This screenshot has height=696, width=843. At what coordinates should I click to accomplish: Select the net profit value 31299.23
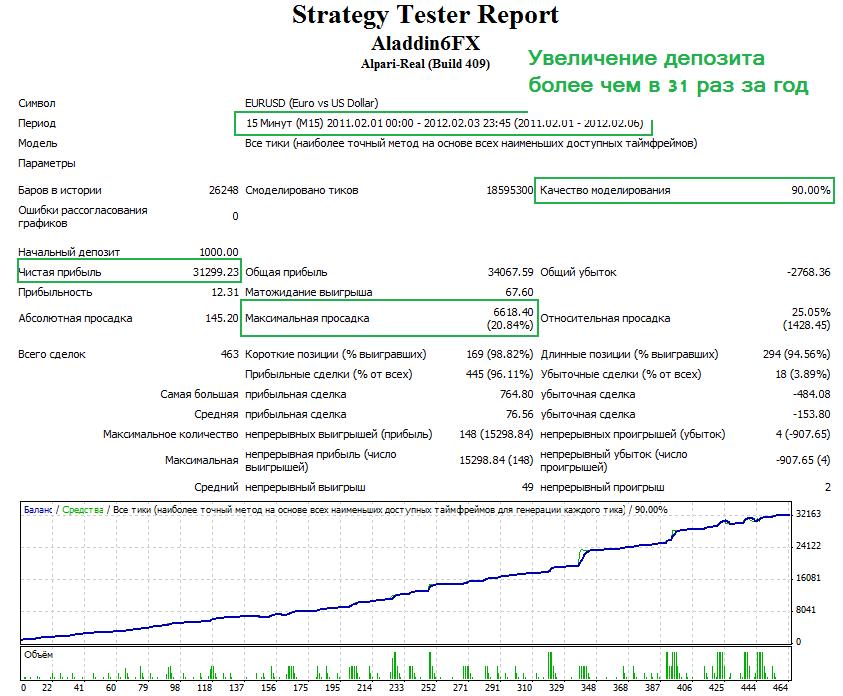click(212, 272)
